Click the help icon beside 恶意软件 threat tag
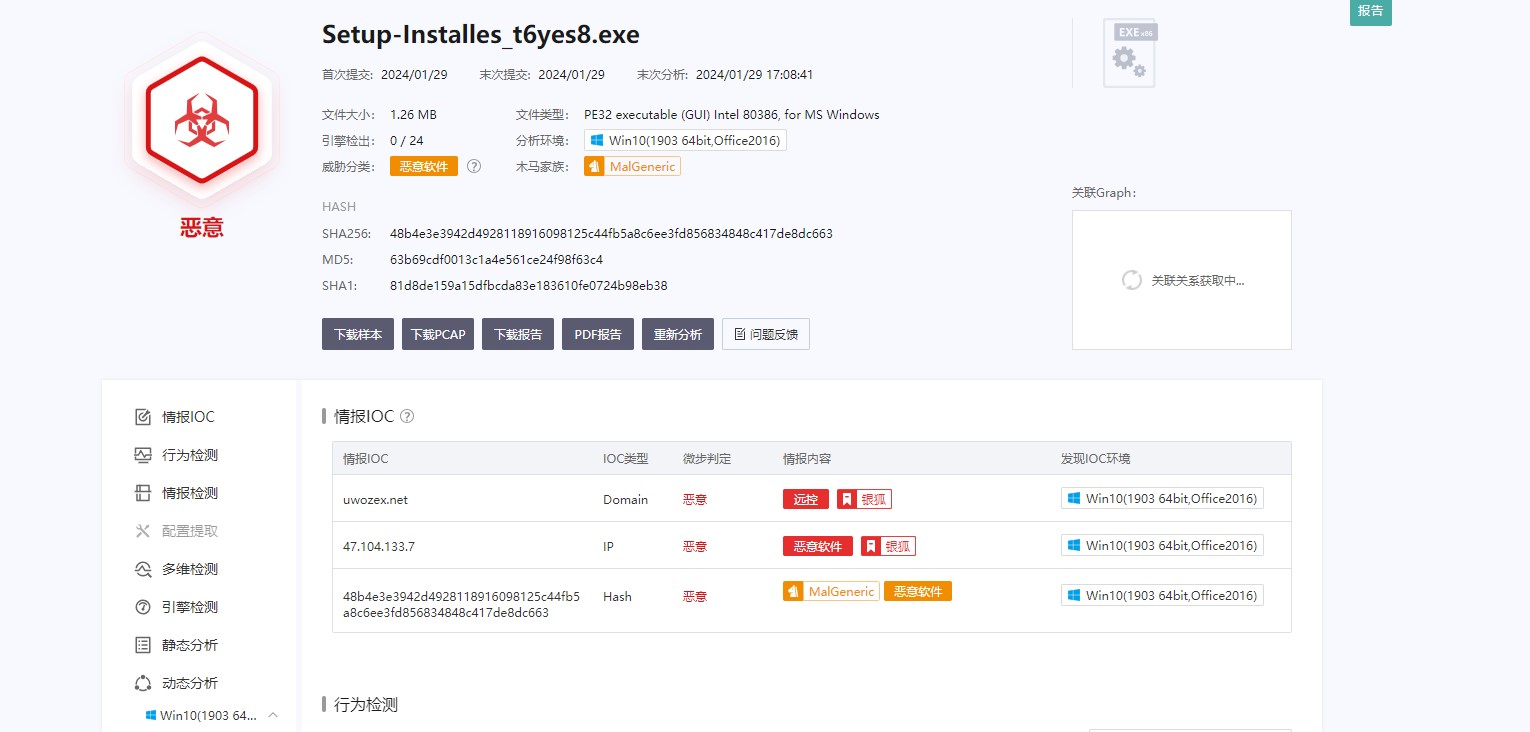1530x732 pixels. [474, 166]
